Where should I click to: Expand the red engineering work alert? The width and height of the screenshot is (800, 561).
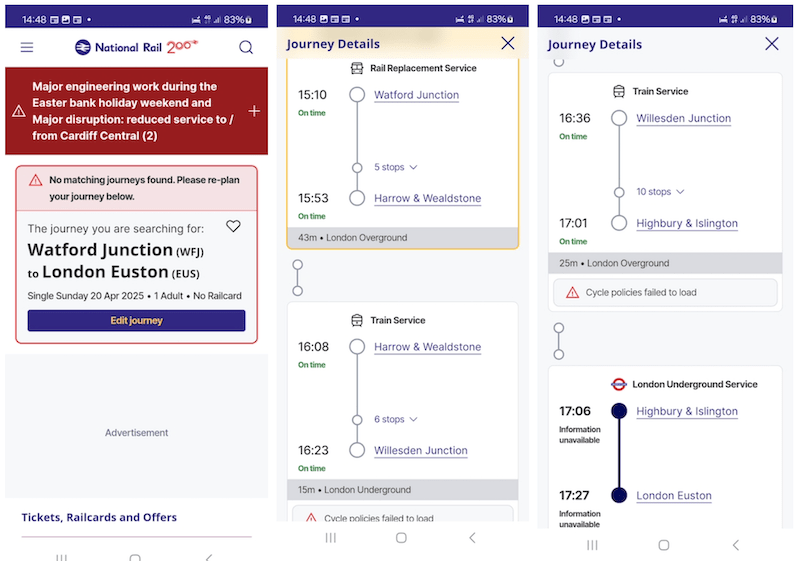254,111
